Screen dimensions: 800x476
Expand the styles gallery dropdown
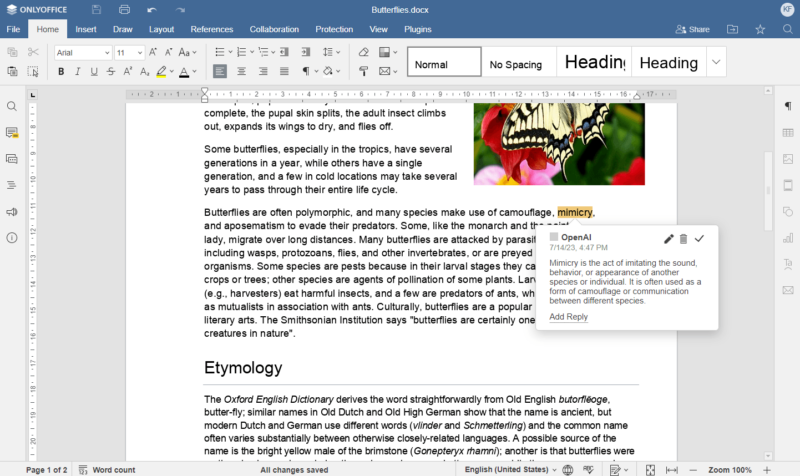click(716, 62)
